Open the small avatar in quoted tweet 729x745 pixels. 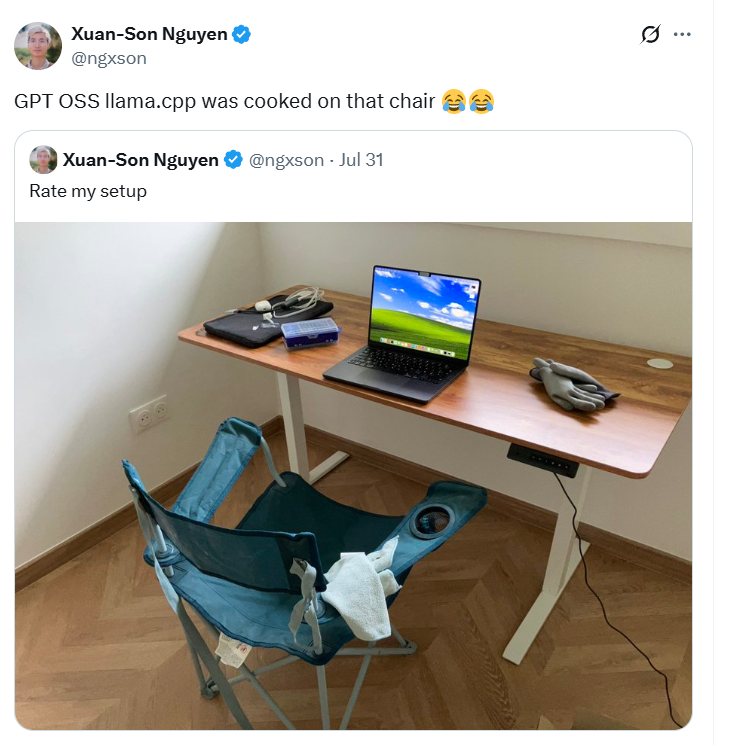(x=43, y=160)
